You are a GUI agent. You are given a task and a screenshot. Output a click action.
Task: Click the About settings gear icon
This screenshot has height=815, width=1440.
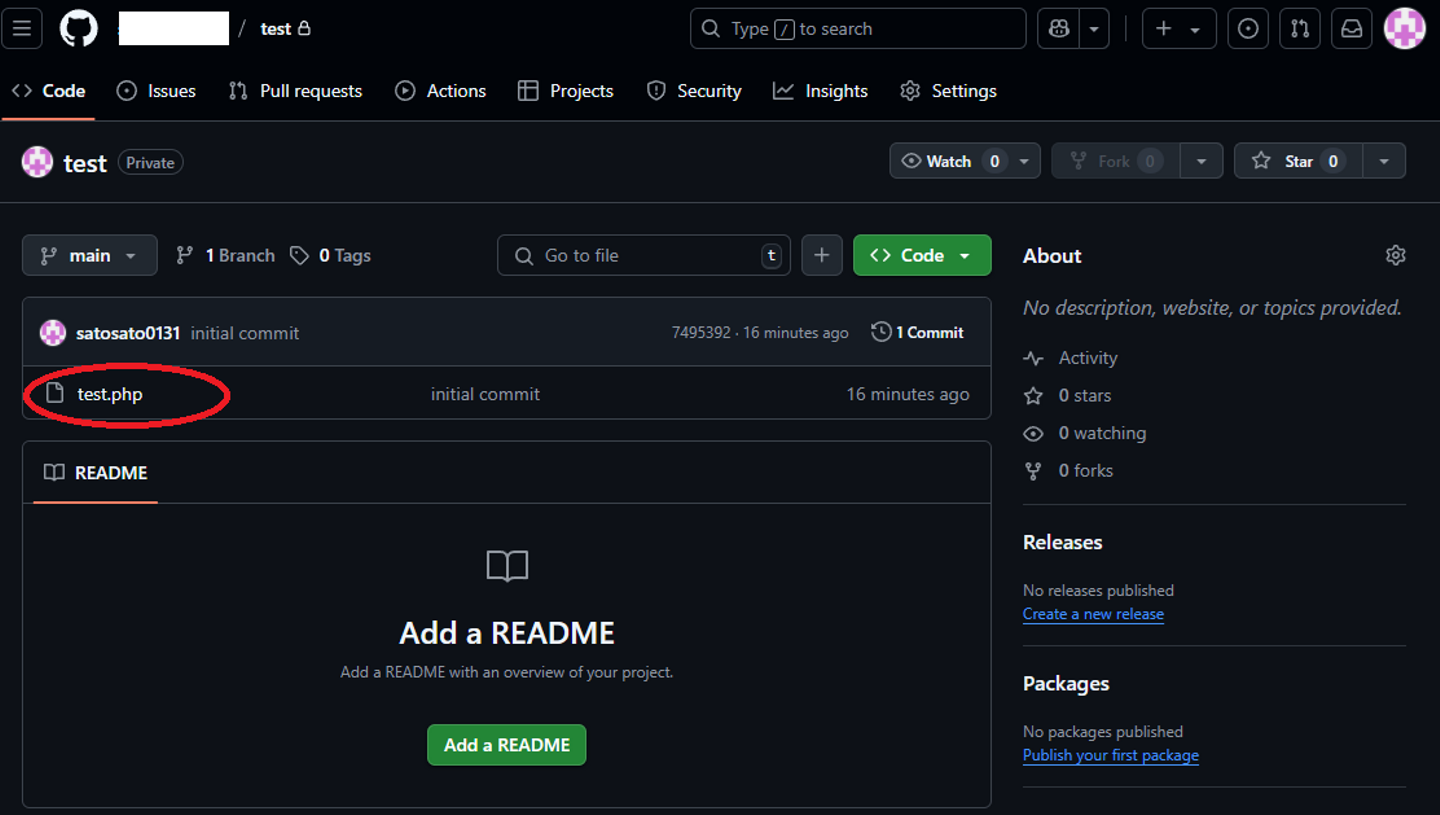pos(1396,256)
